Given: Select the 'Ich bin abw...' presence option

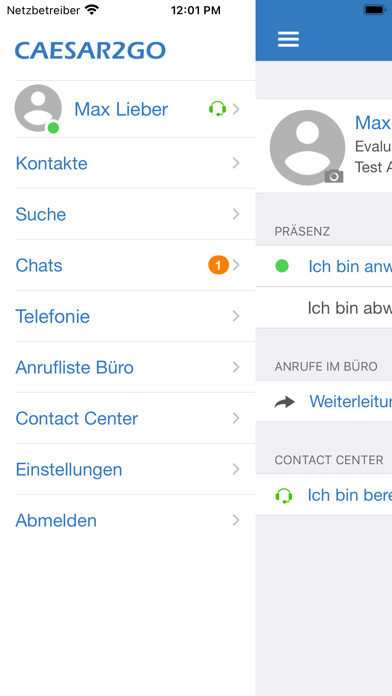Looking at the screenshot, I should pyautogui.click(x=324, y=308).
